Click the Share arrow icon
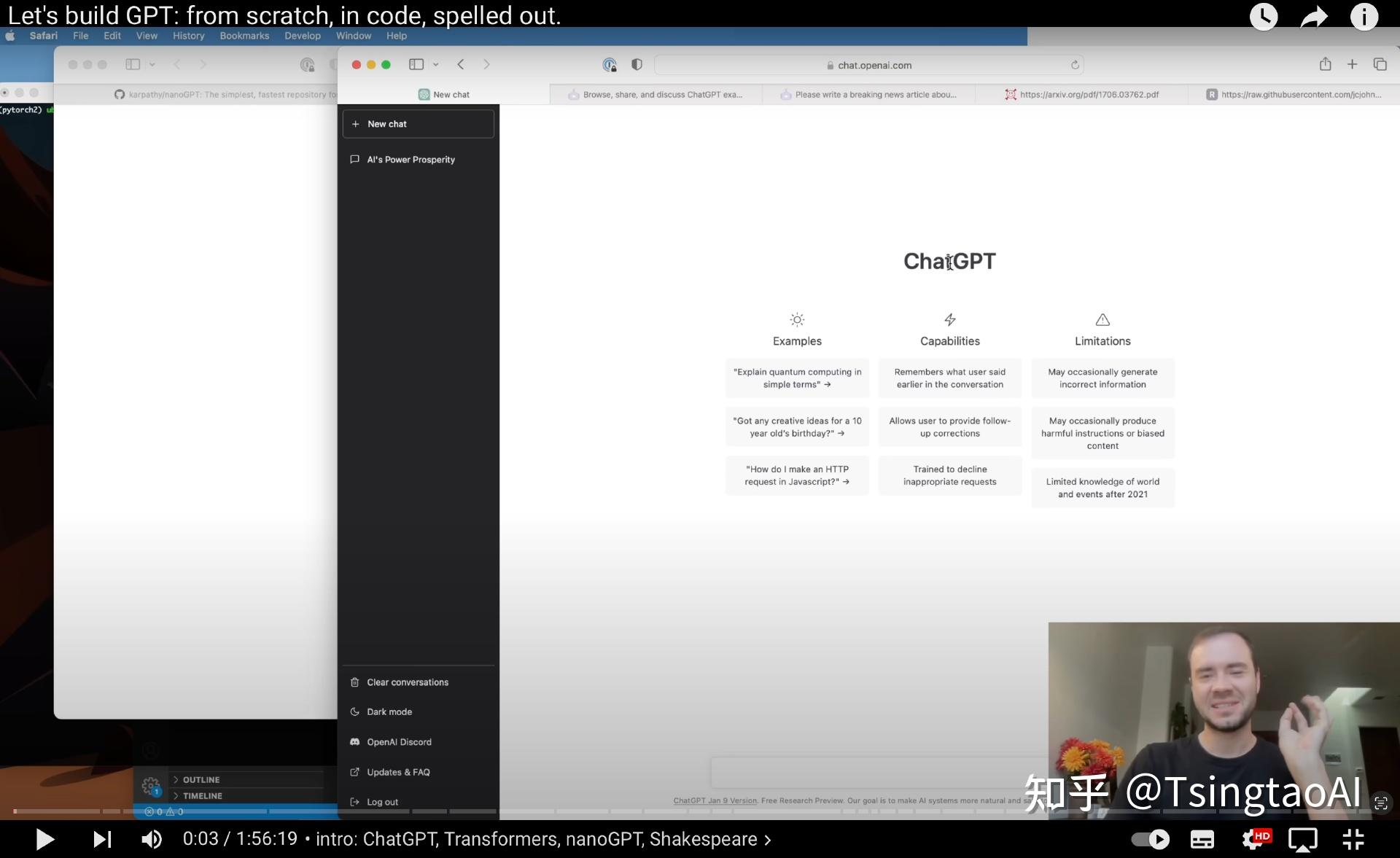 click(1314, 16)
